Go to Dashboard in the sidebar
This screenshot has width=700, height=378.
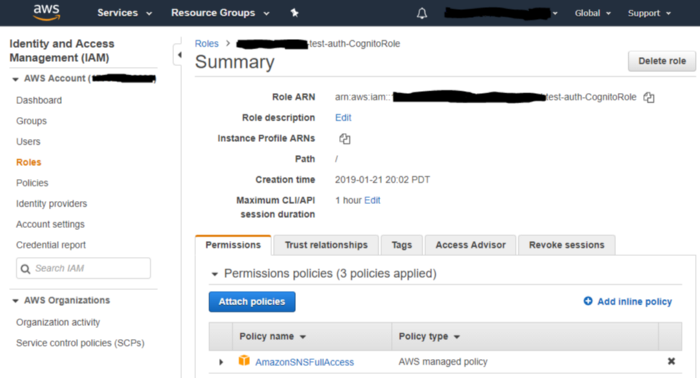coord(39,100)
